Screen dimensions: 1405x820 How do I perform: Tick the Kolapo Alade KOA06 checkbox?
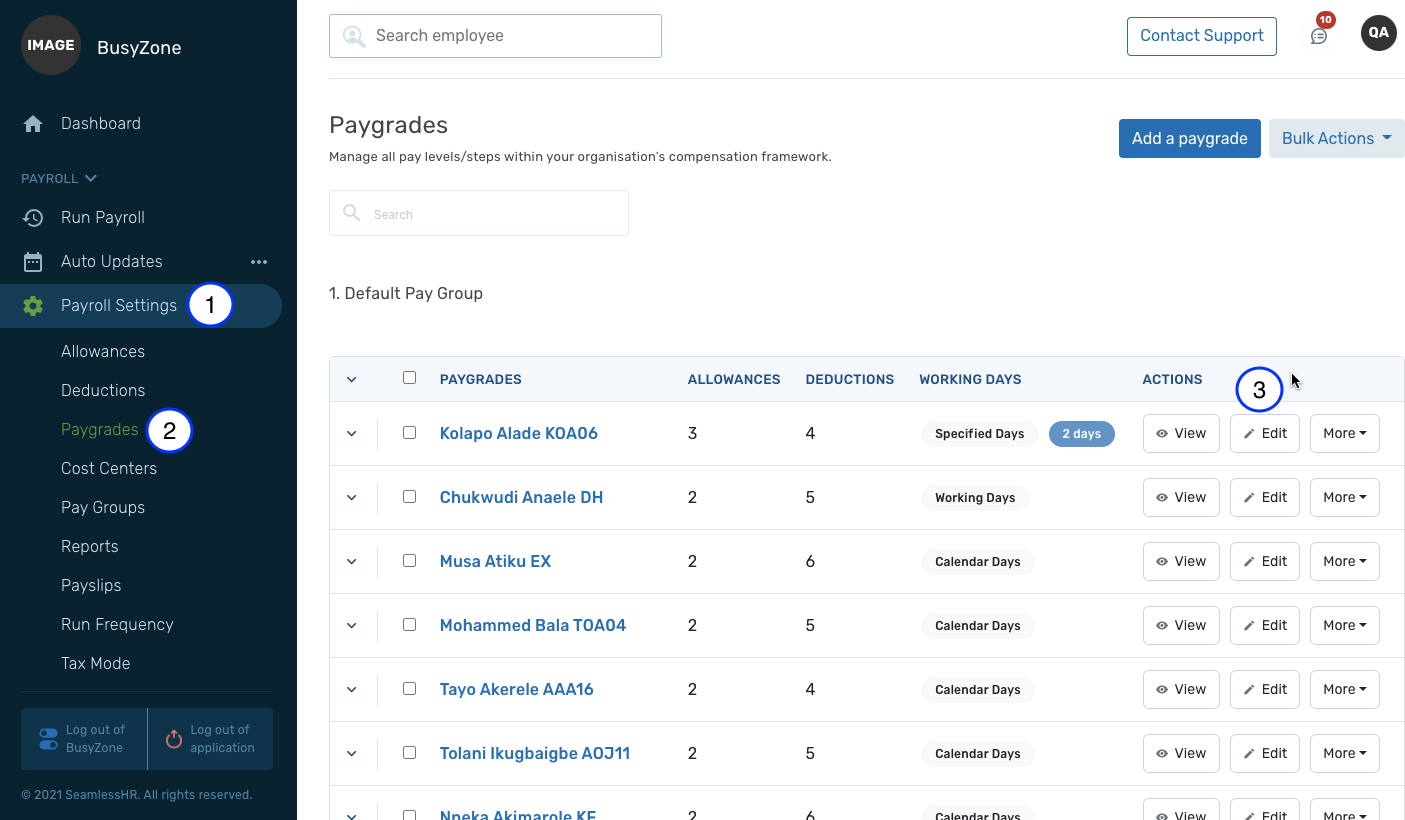click(x=409, y=433)
